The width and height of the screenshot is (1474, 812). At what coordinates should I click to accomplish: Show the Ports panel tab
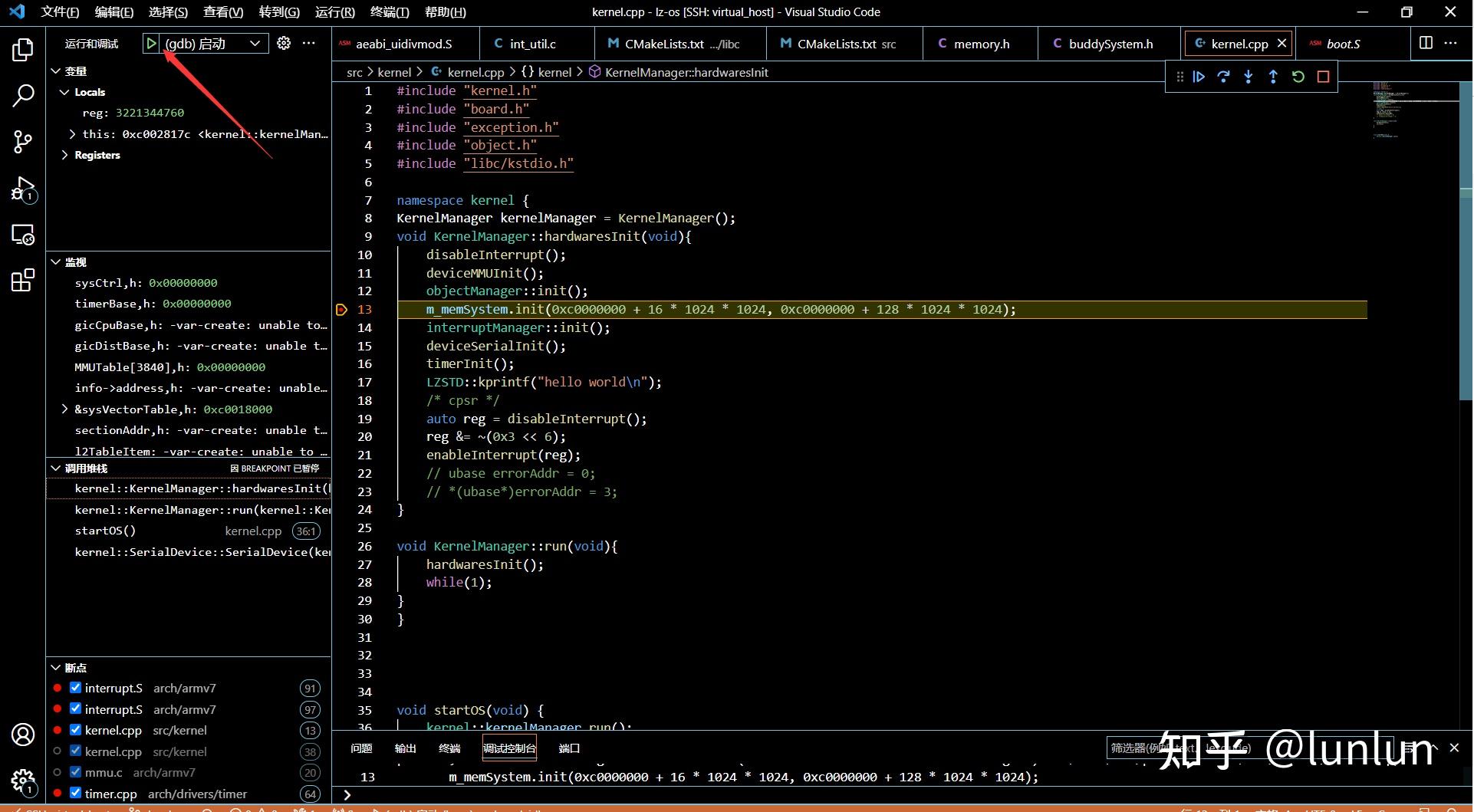coord(569,748)
